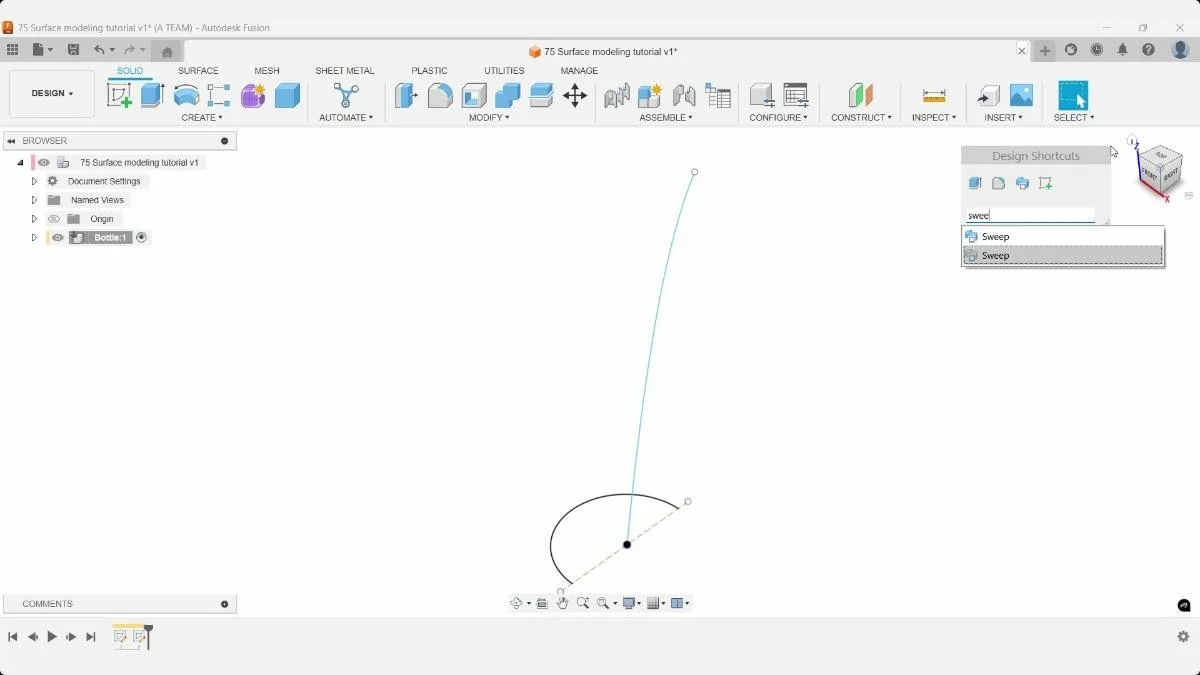Open the Configuration table icon

[796, 96]
